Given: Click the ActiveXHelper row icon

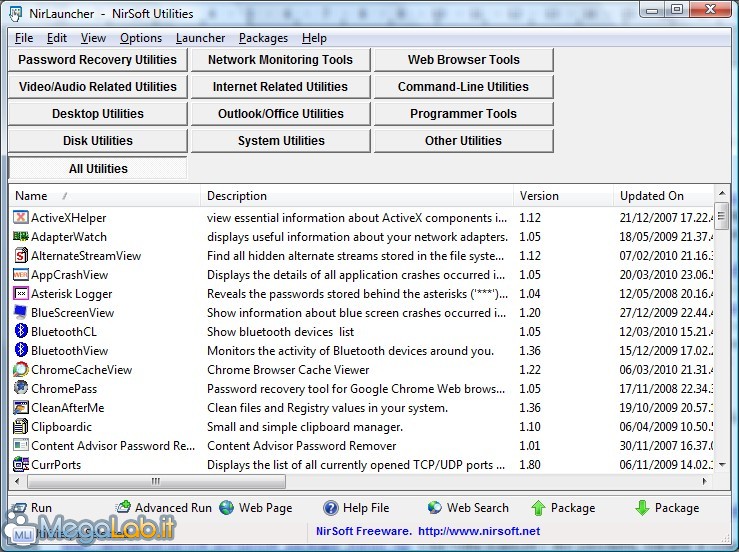Looking at the screenshot, I should [20, 217].
